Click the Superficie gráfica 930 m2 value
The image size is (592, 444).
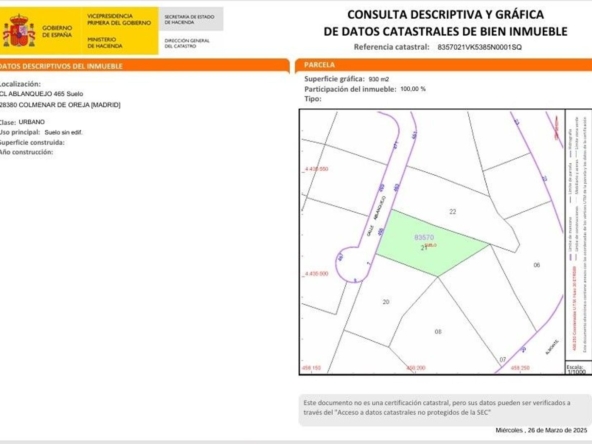379,79
